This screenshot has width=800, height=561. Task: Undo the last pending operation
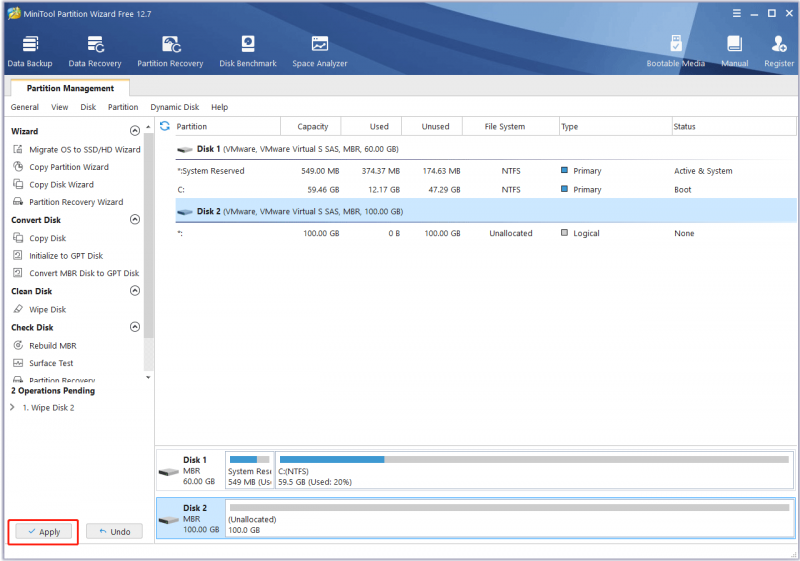(x=114, y=531)
